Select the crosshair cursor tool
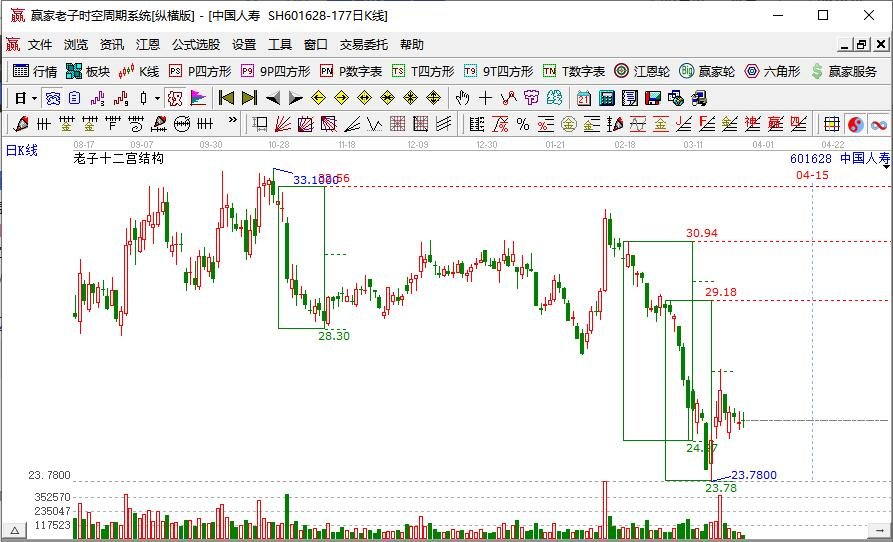This screenshot has width=893, height=542. click(x=485, y=98)
